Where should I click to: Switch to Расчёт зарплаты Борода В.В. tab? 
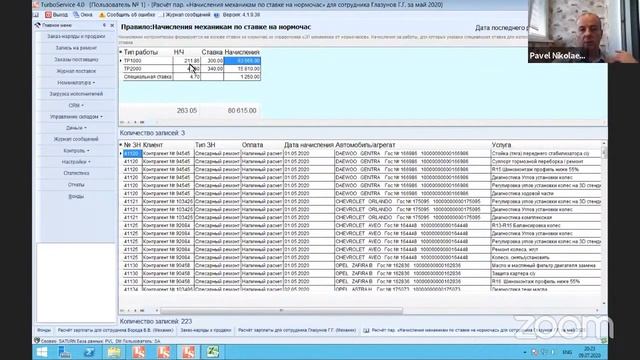tap(116, 330)
